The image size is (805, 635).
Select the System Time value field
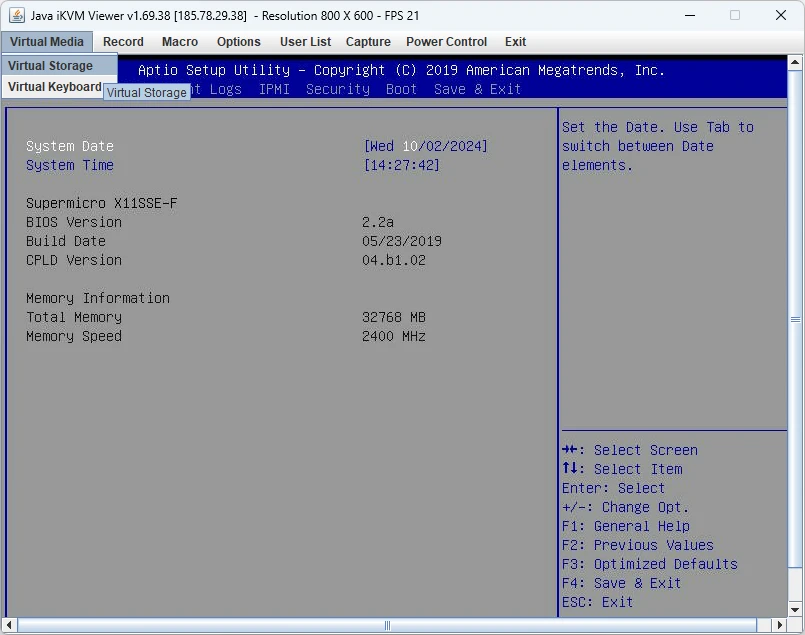tap(401, 165)
